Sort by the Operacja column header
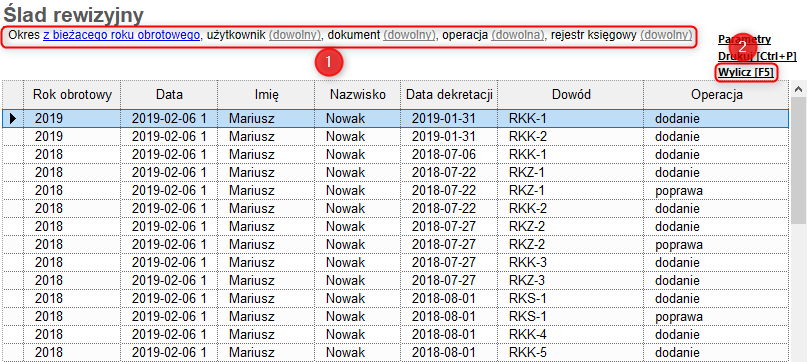The image size is (810, 362). [x=716, y=95]
